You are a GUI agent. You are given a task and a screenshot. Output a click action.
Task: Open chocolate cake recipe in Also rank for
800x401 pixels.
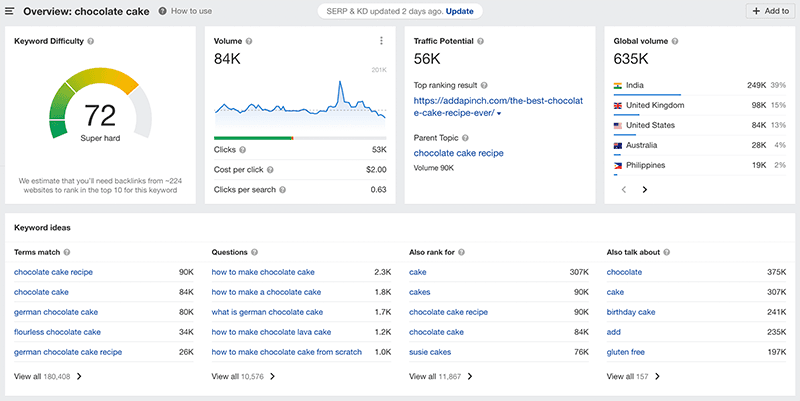(448, 312)
